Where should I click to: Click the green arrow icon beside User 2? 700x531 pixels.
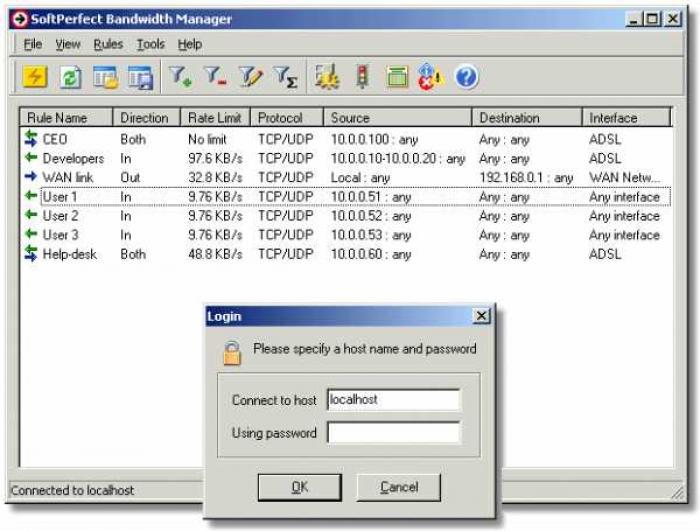coord(31,215)
